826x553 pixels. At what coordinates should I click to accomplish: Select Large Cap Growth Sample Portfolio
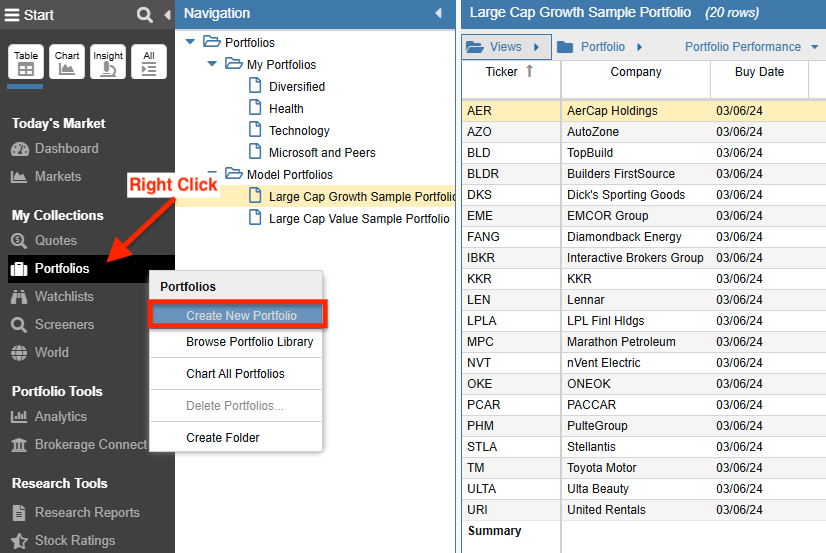[362, 196]
